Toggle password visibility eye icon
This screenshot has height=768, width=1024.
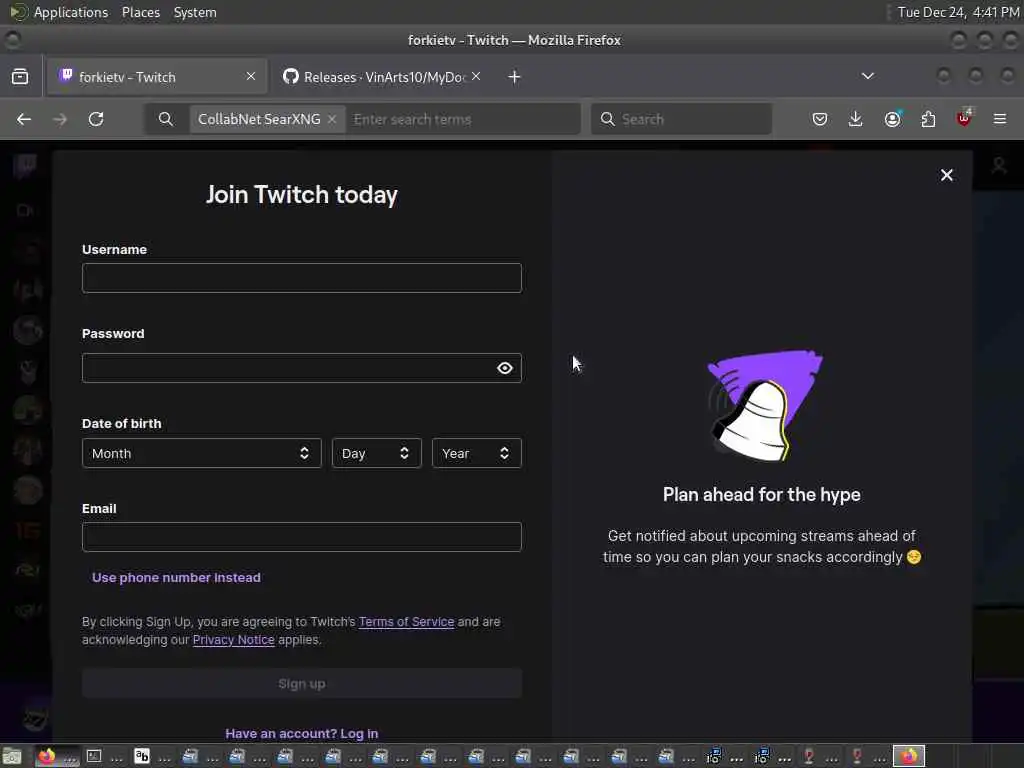(x=504, y=368)
